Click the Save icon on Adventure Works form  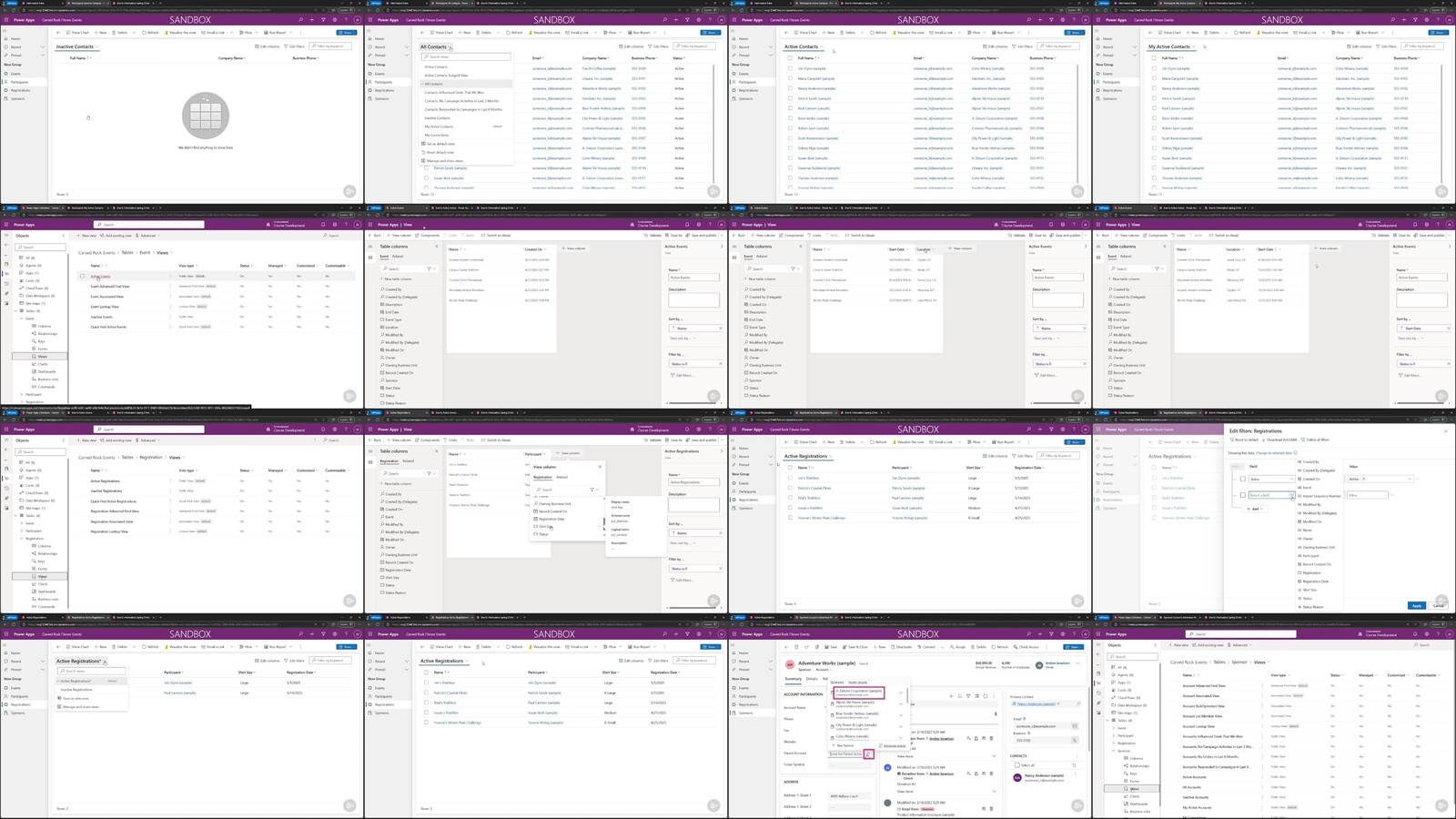click(x=826, y=647)
